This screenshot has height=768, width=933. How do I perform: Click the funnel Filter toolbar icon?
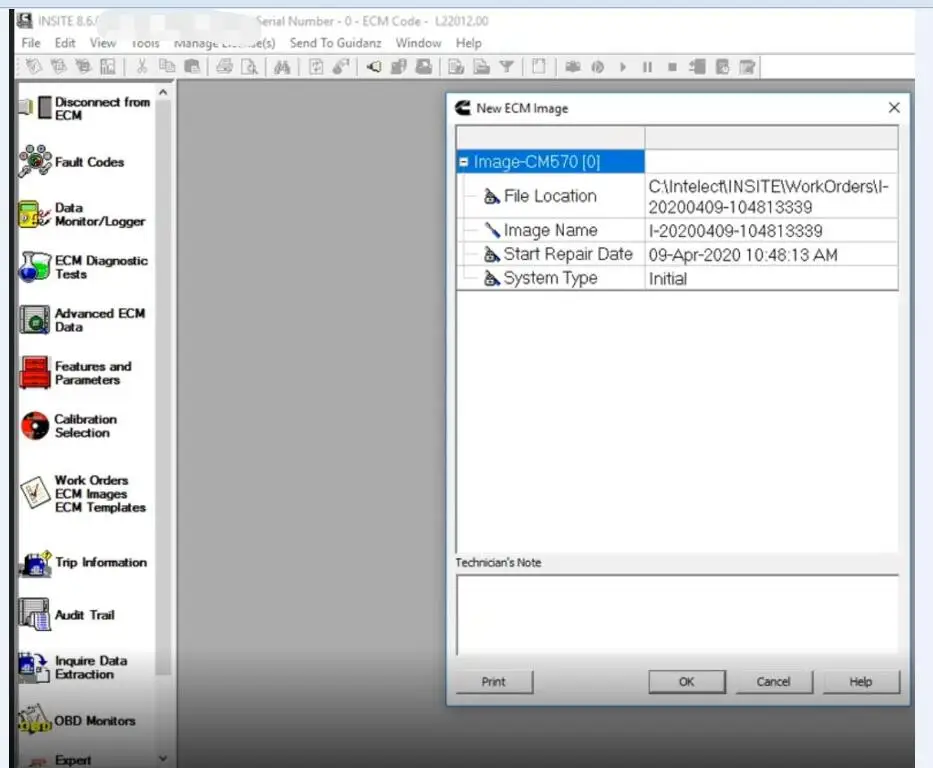point(506,67)
